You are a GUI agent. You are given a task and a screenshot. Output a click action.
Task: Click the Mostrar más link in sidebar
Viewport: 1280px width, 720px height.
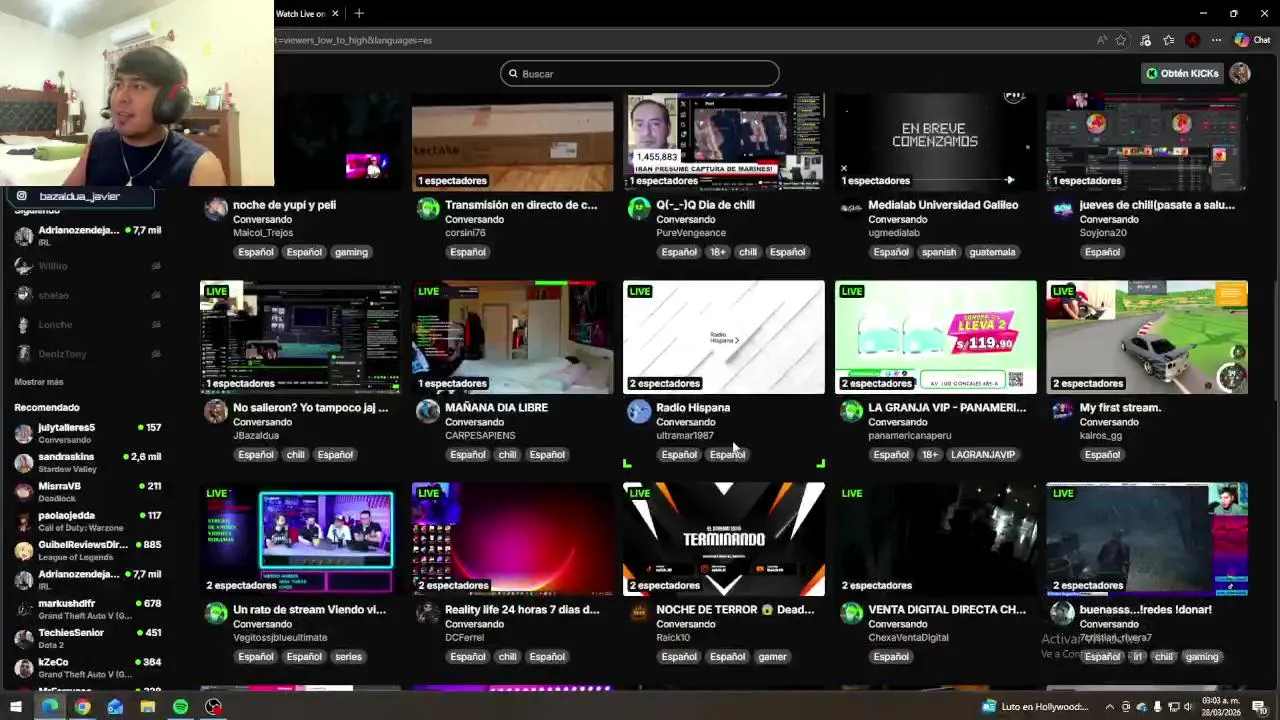click(x=39, y=382)
